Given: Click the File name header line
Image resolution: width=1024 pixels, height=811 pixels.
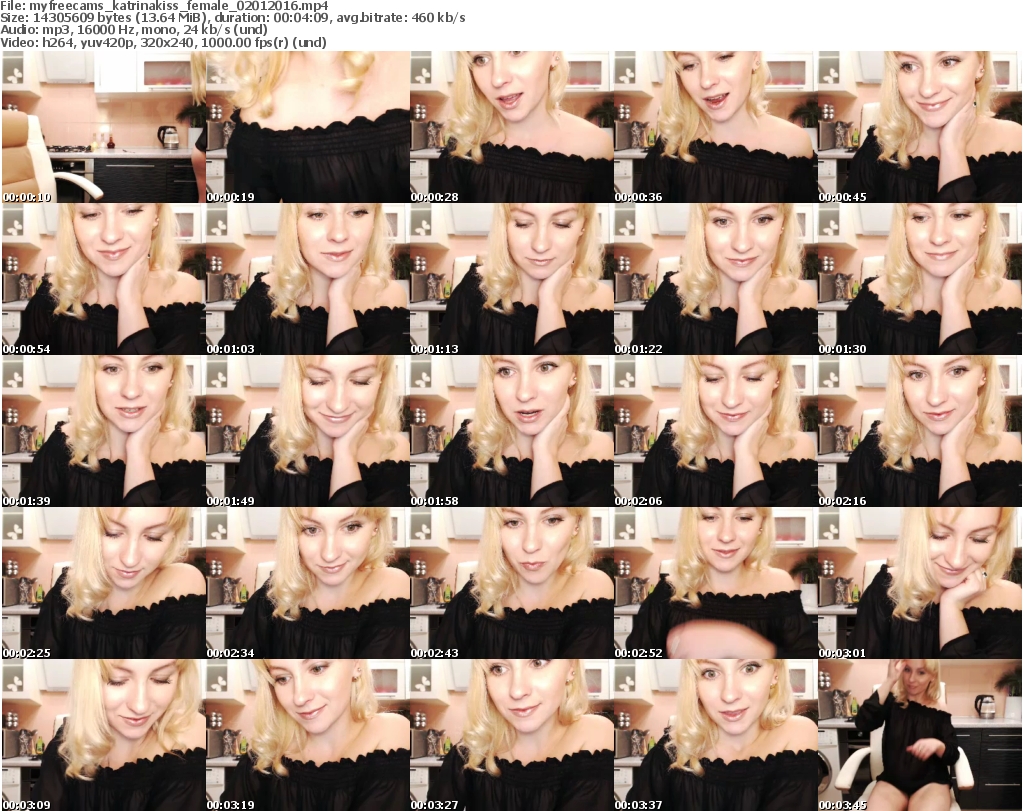Looking at the screenshot, I should tap(165, 6).
